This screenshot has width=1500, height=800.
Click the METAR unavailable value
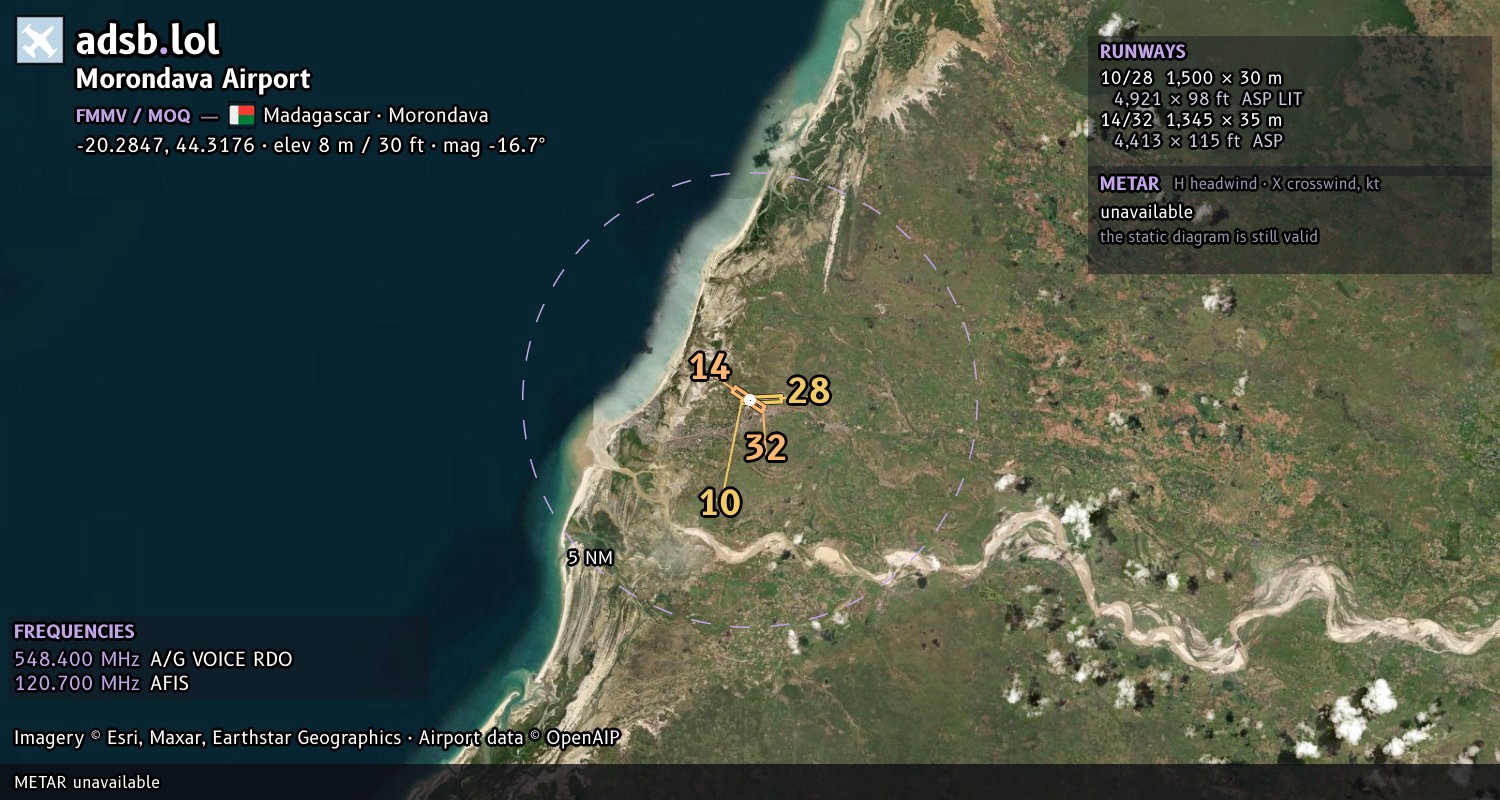coord(1146,212)
